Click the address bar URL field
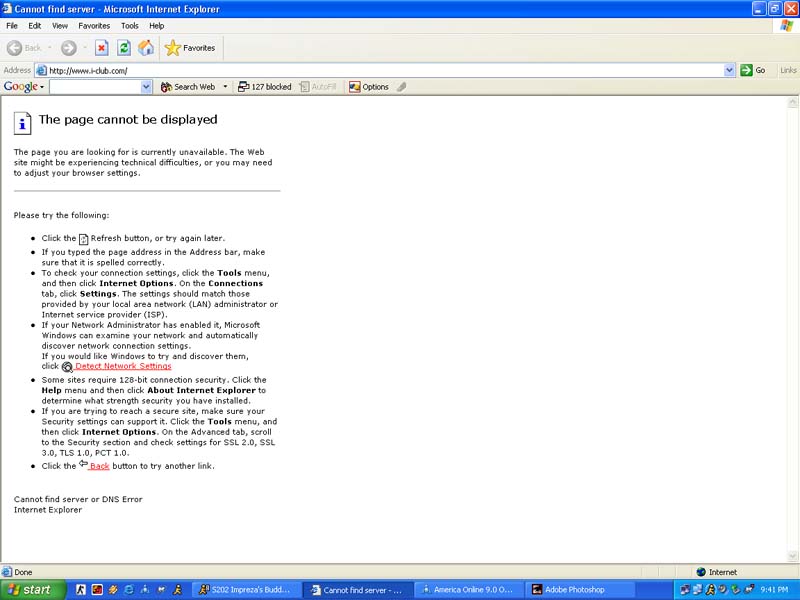Image resolution: width=800 pixels, height=600 pixels. (x=380, y=70)
